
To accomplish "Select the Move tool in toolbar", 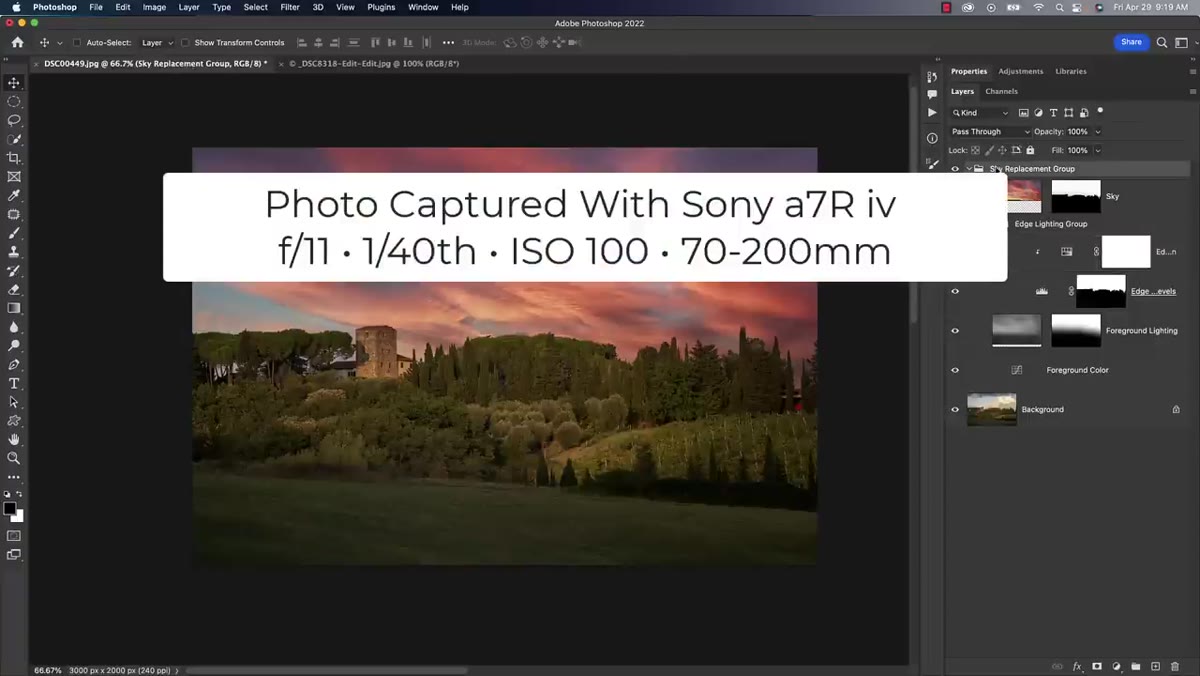I will [14, 83].
